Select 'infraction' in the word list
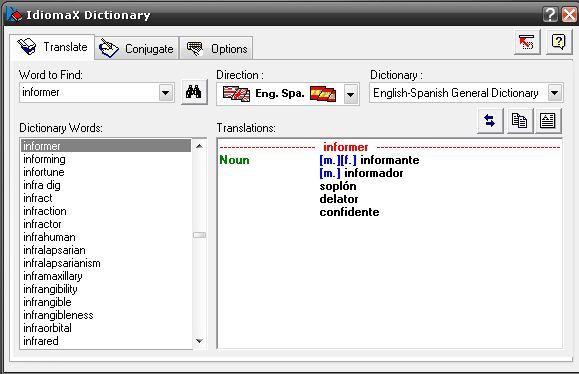Image resolution: width=579 pixels, height=374 pixels. [106, 211]
